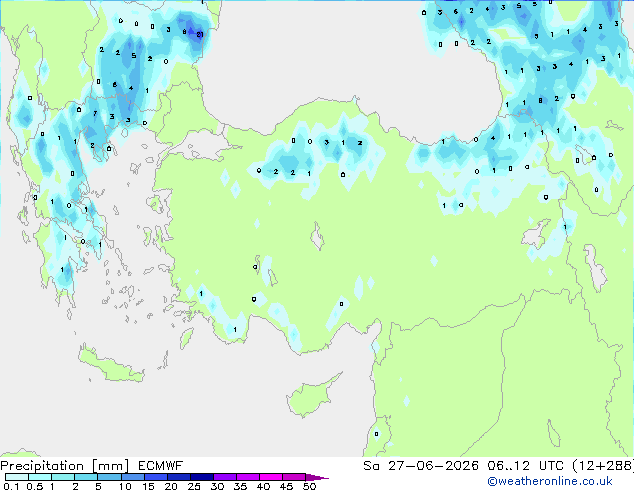
Task: Click the '30' legend scale label
Action: click(x=217, y=486)
